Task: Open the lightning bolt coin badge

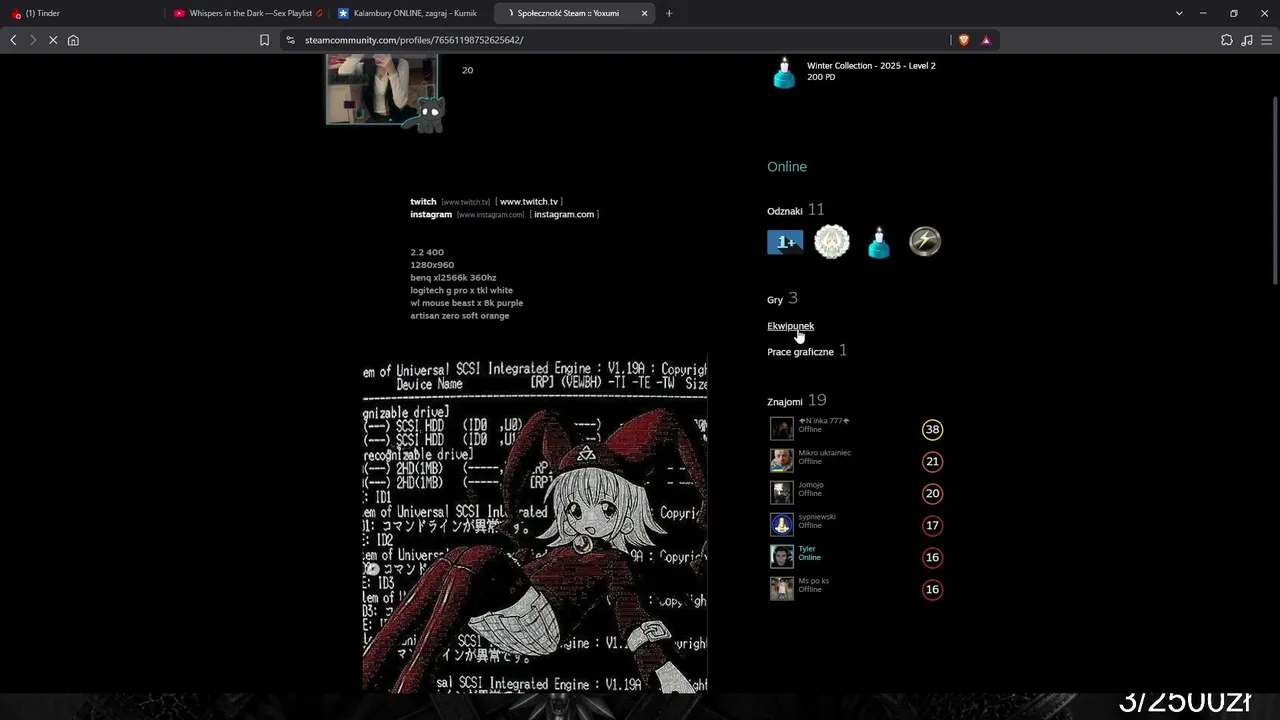Action: (x=925, y=242)
